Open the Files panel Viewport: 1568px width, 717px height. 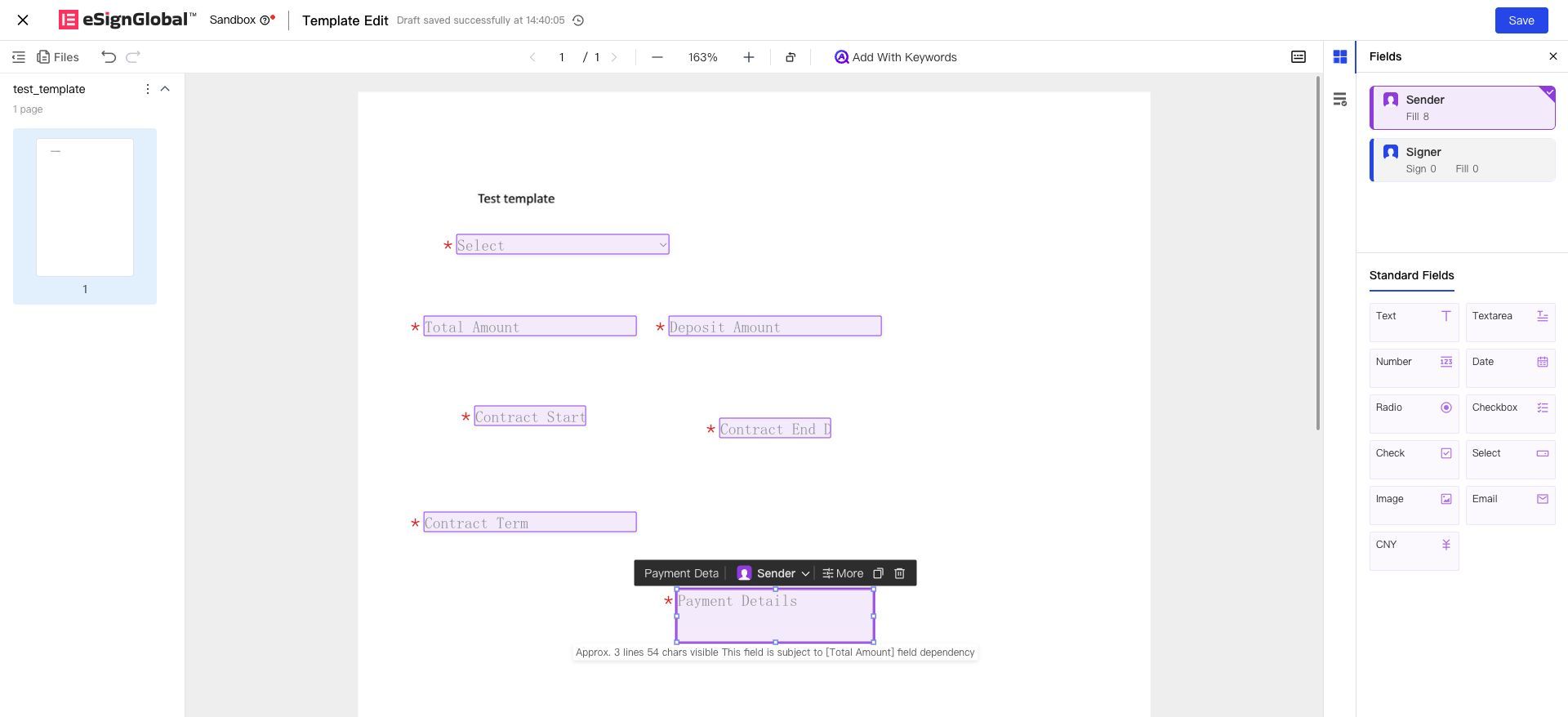point(58,57)
